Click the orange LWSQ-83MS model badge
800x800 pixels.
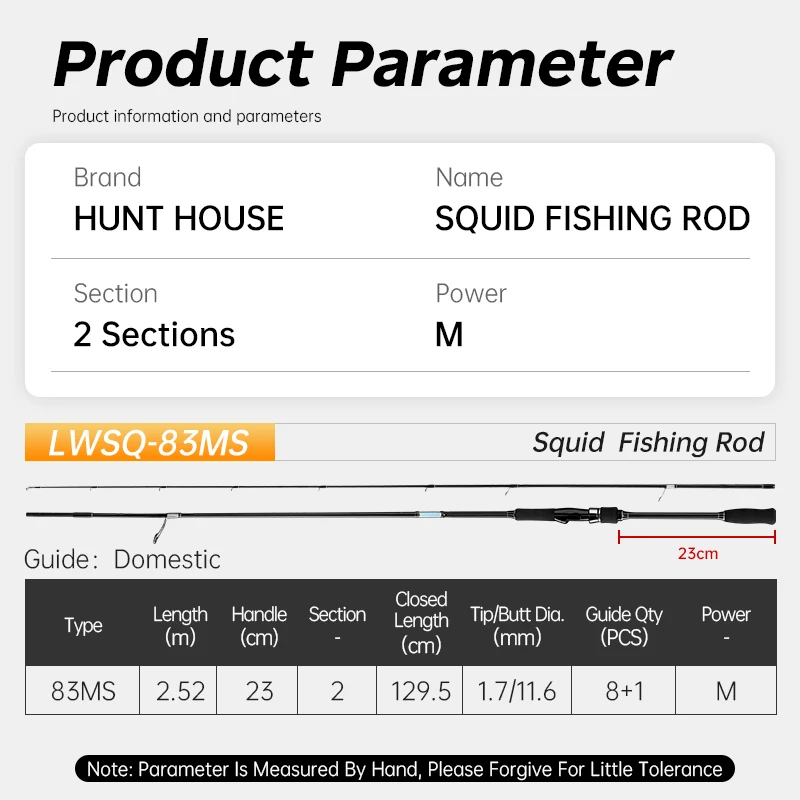coord(148,443)
